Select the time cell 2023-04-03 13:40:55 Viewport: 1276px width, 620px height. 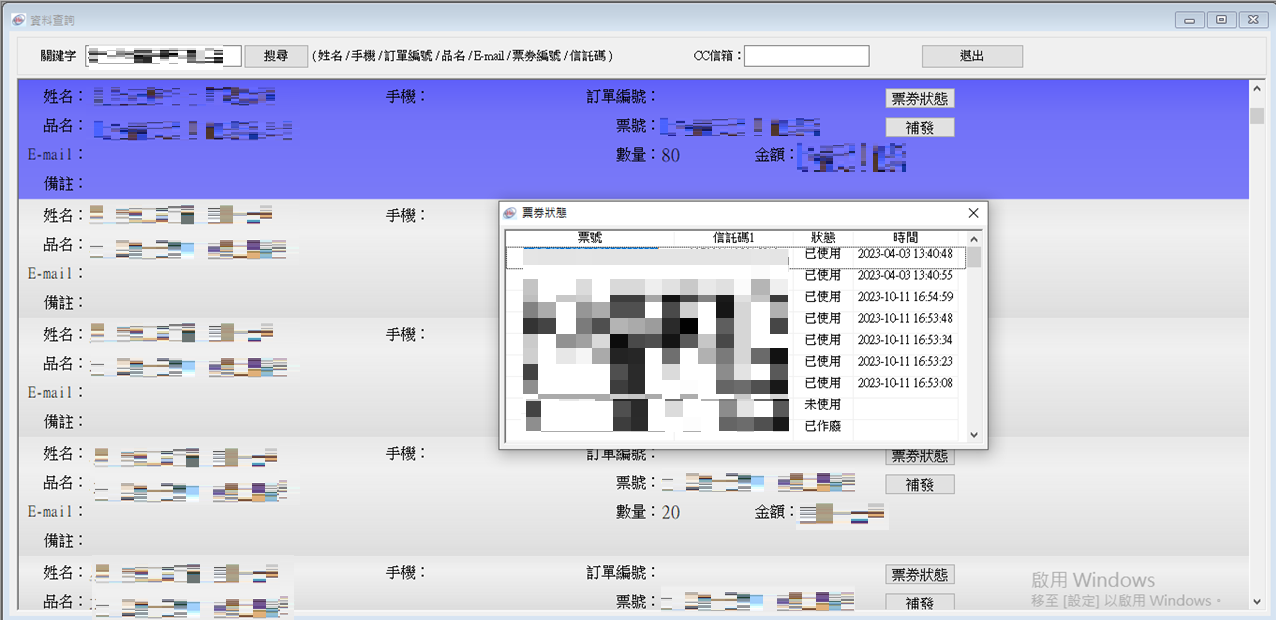[906, 275]
